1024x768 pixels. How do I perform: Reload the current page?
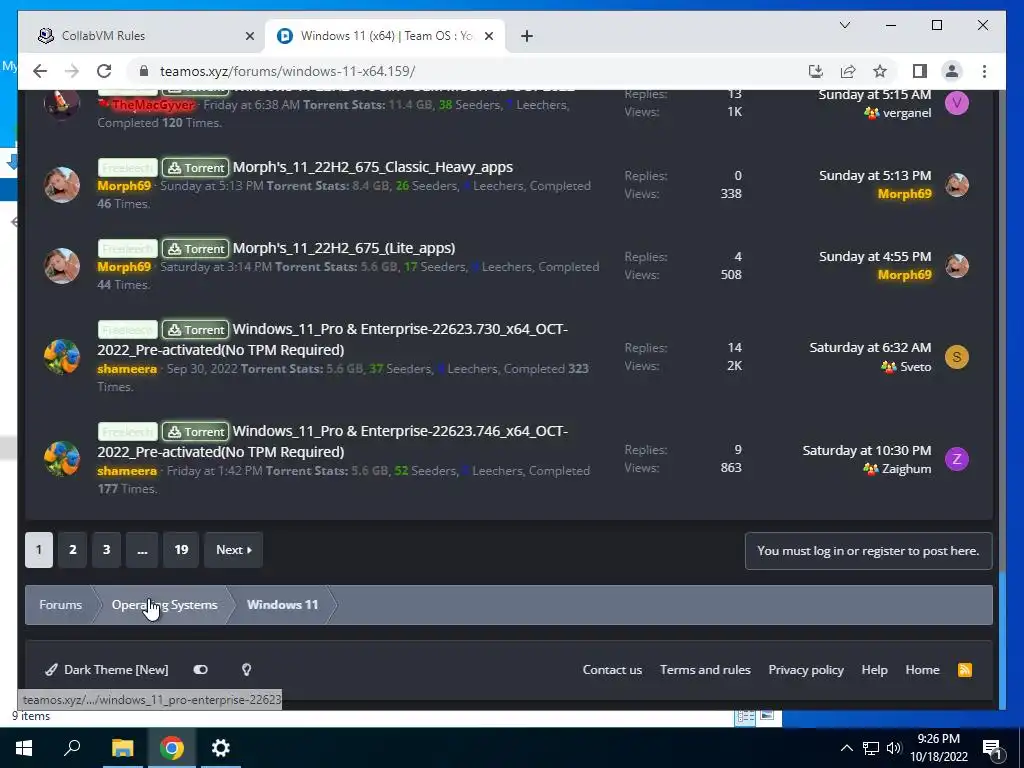click(x=104, y=71)
